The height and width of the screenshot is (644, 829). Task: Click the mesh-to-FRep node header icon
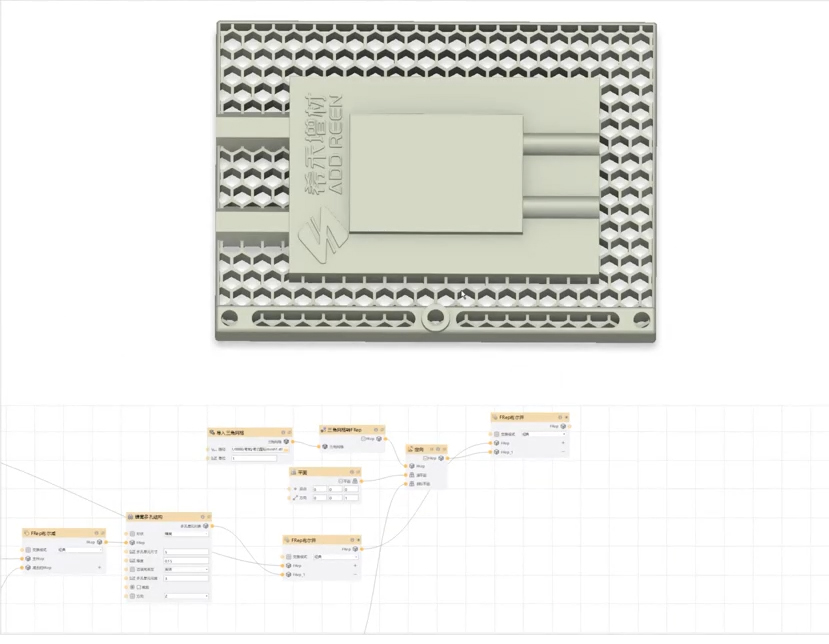324,430
